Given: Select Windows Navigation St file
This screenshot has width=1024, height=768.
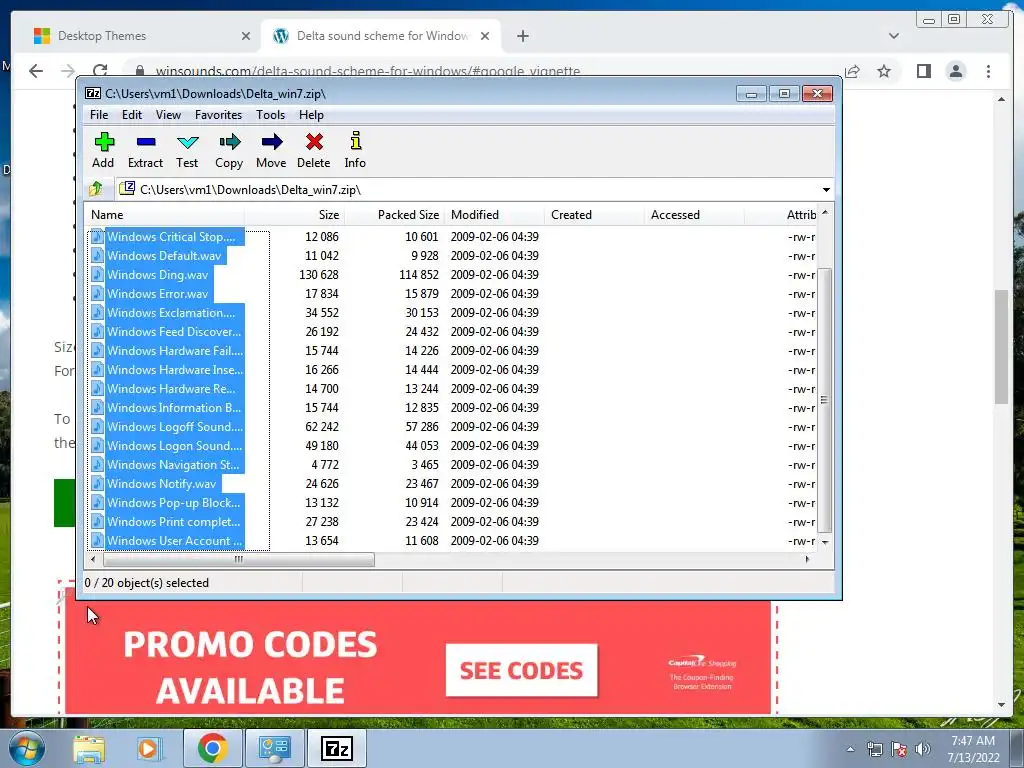Looking at the screenshot, I should click(167, 464).
